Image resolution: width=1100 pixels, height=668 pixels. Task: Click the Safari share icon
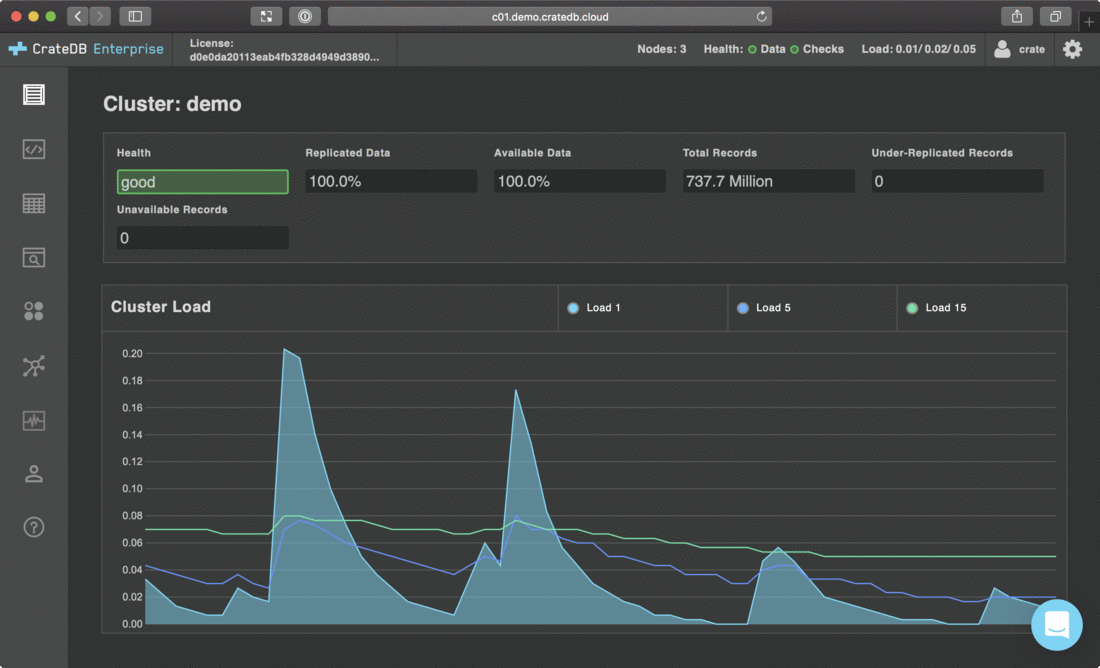tap(1017, 16)
